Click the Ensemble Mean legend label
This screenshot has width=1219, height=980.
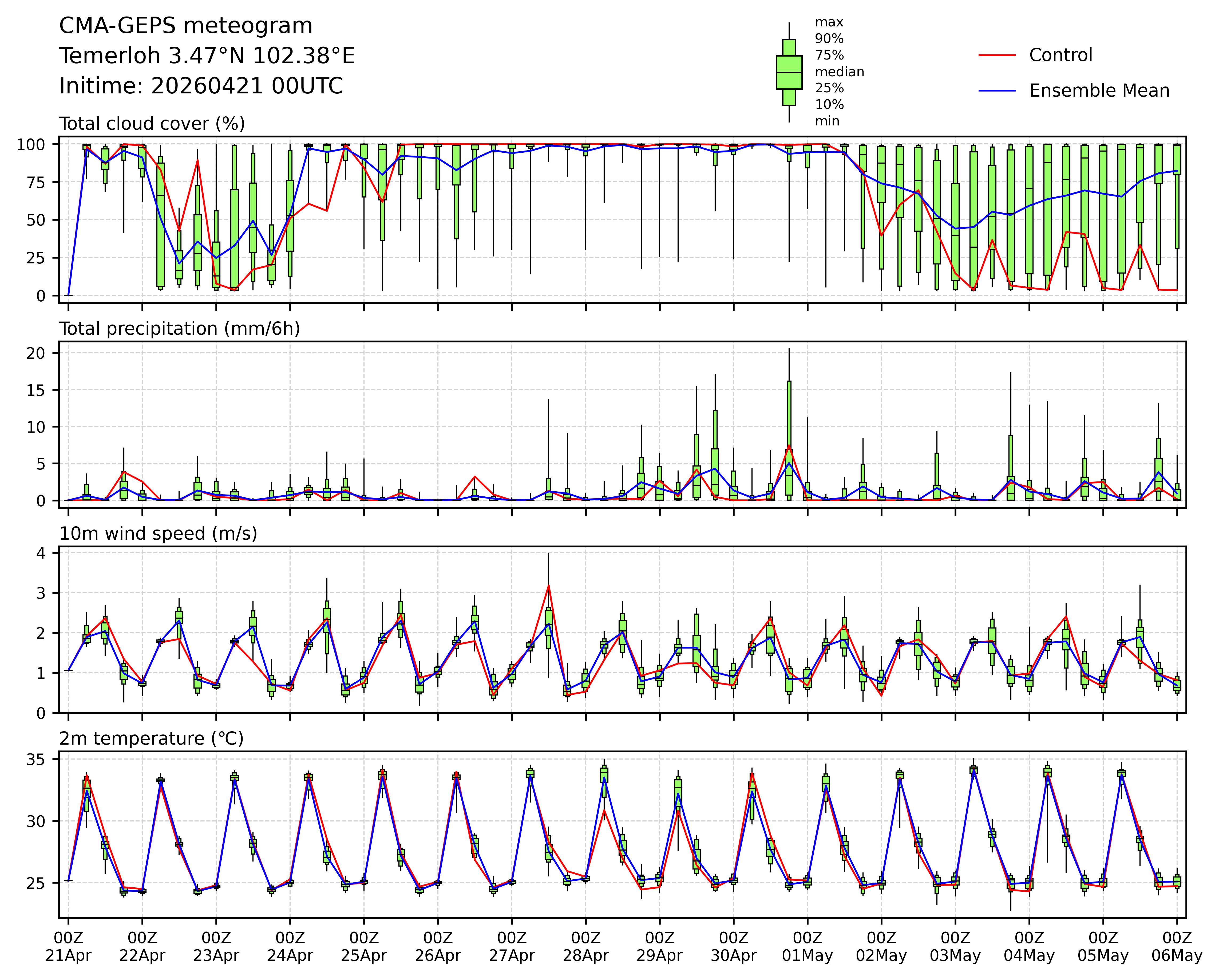coord(1099,91)
